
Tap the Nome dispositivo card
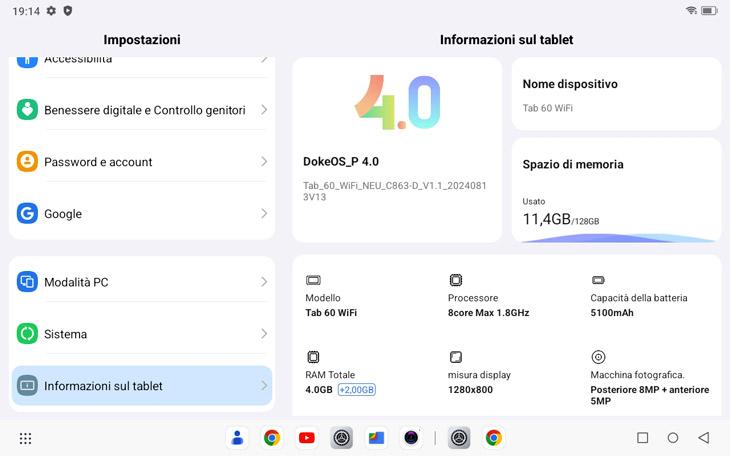(x=616, y=95)
